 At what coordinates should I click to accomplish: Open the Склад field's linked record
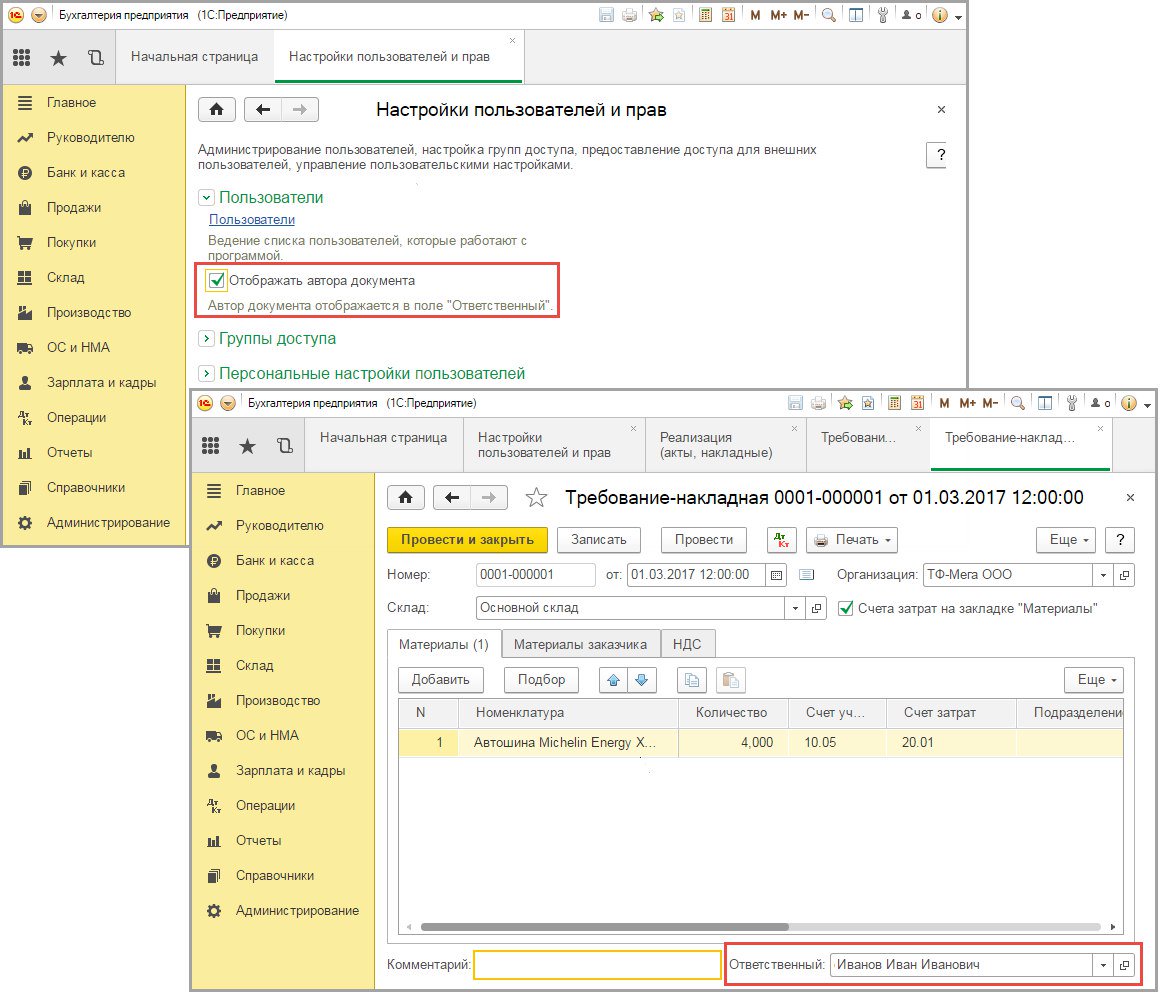coord(816,608)
